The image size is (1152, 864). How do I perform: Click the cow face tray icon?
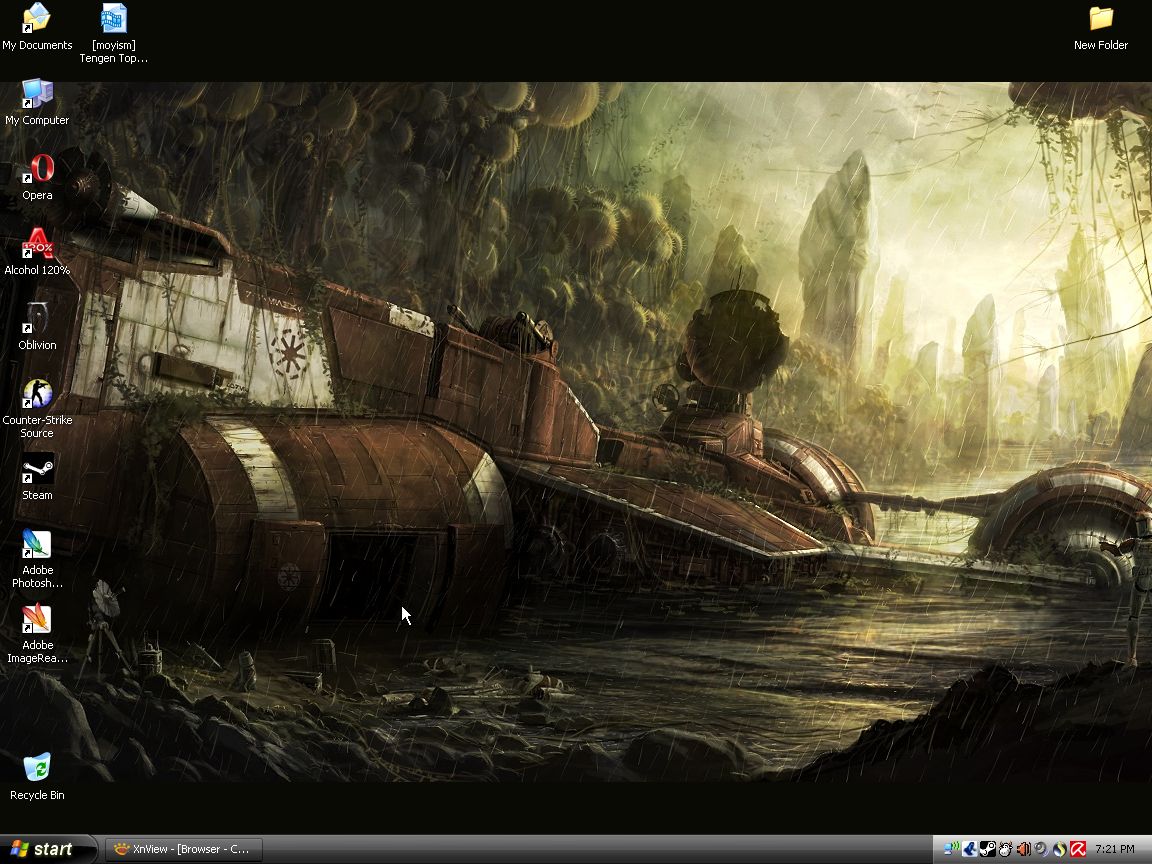(1006, 849)
